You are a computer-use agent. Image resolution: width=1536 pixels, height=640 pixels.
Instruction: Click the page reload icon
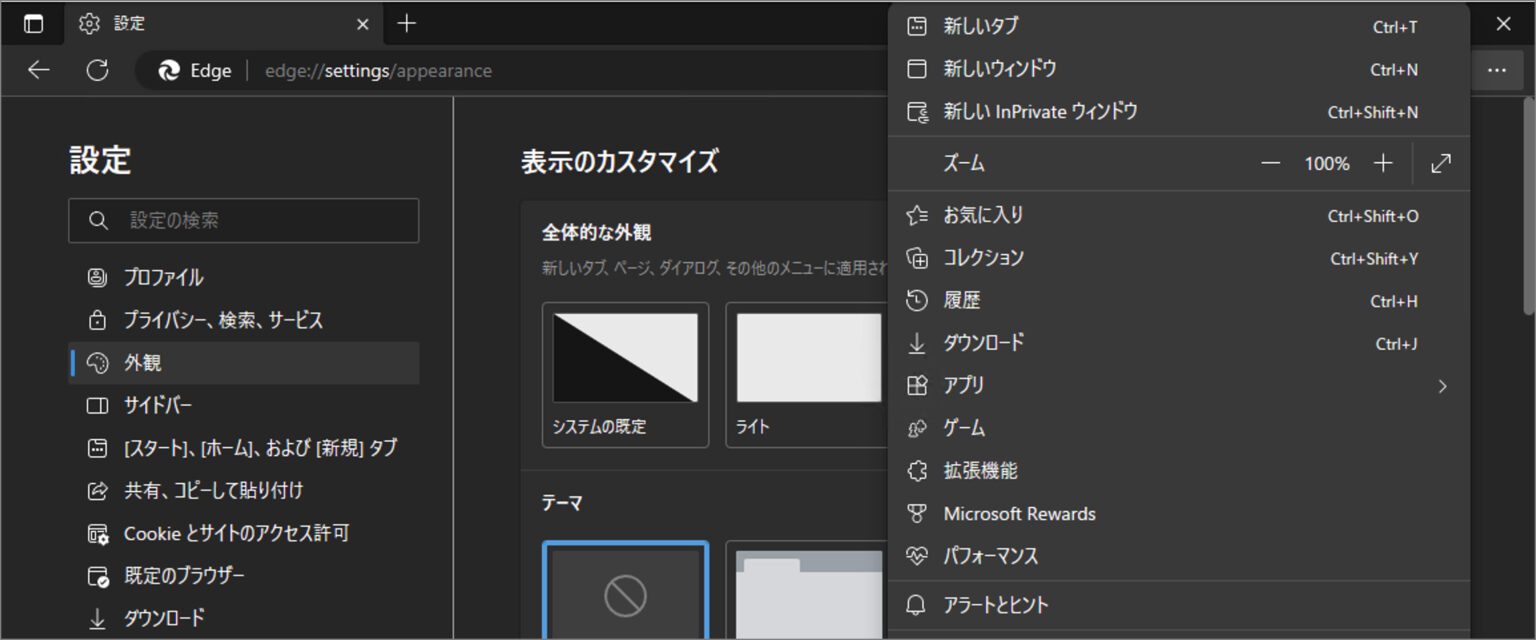(x=97, y=70)
